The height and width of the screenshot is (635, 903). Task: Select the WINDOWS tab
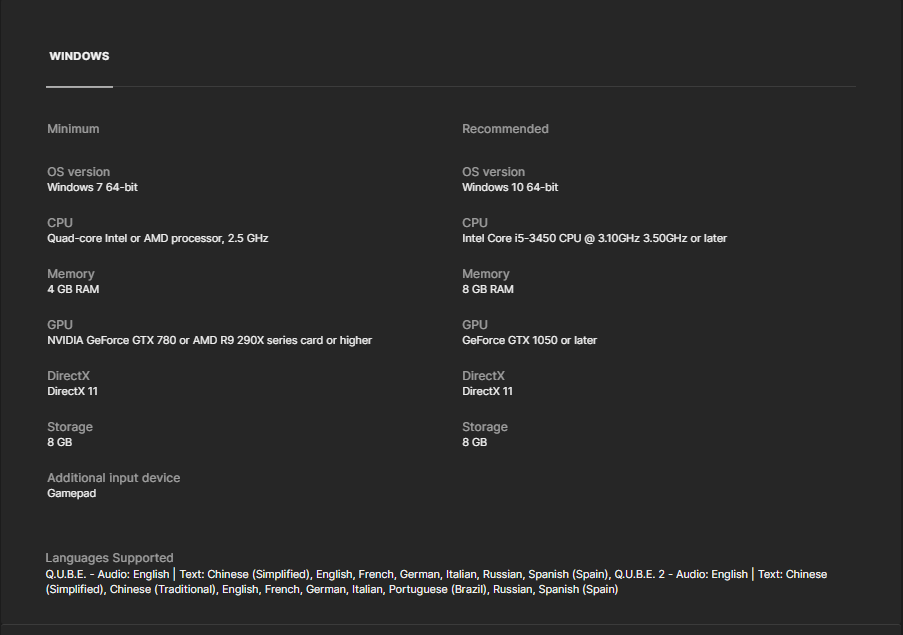79,57
